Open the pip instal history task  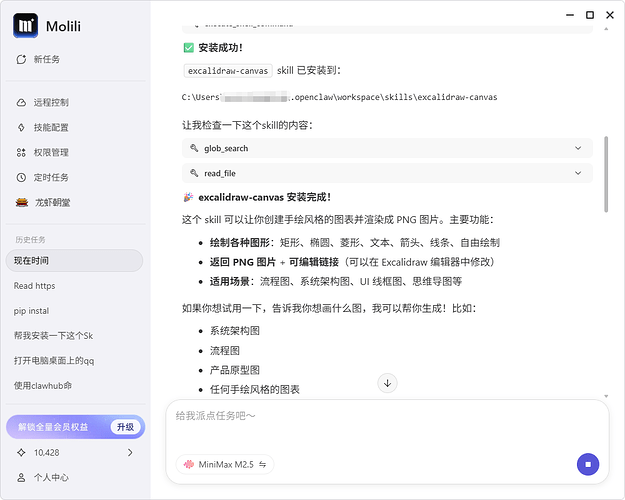click(31, 311)
